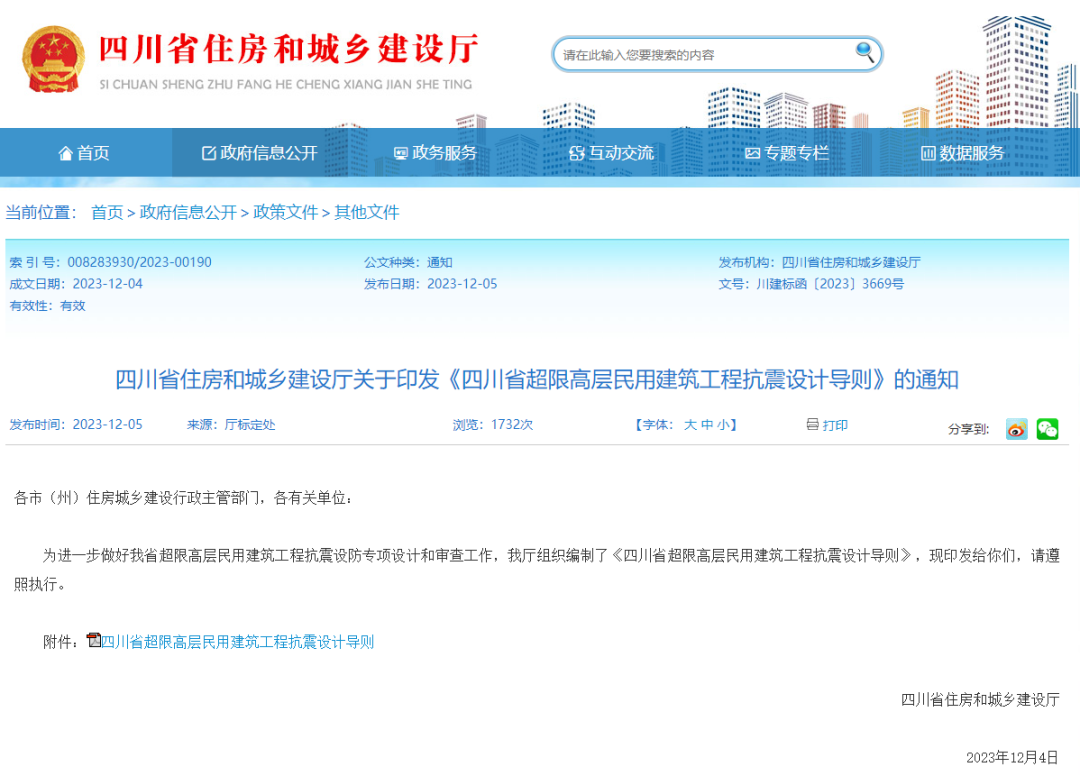Viewport: 1080px width, 776px height.
Task: Click the PDF attachment icon
Action: pos(94,641)
